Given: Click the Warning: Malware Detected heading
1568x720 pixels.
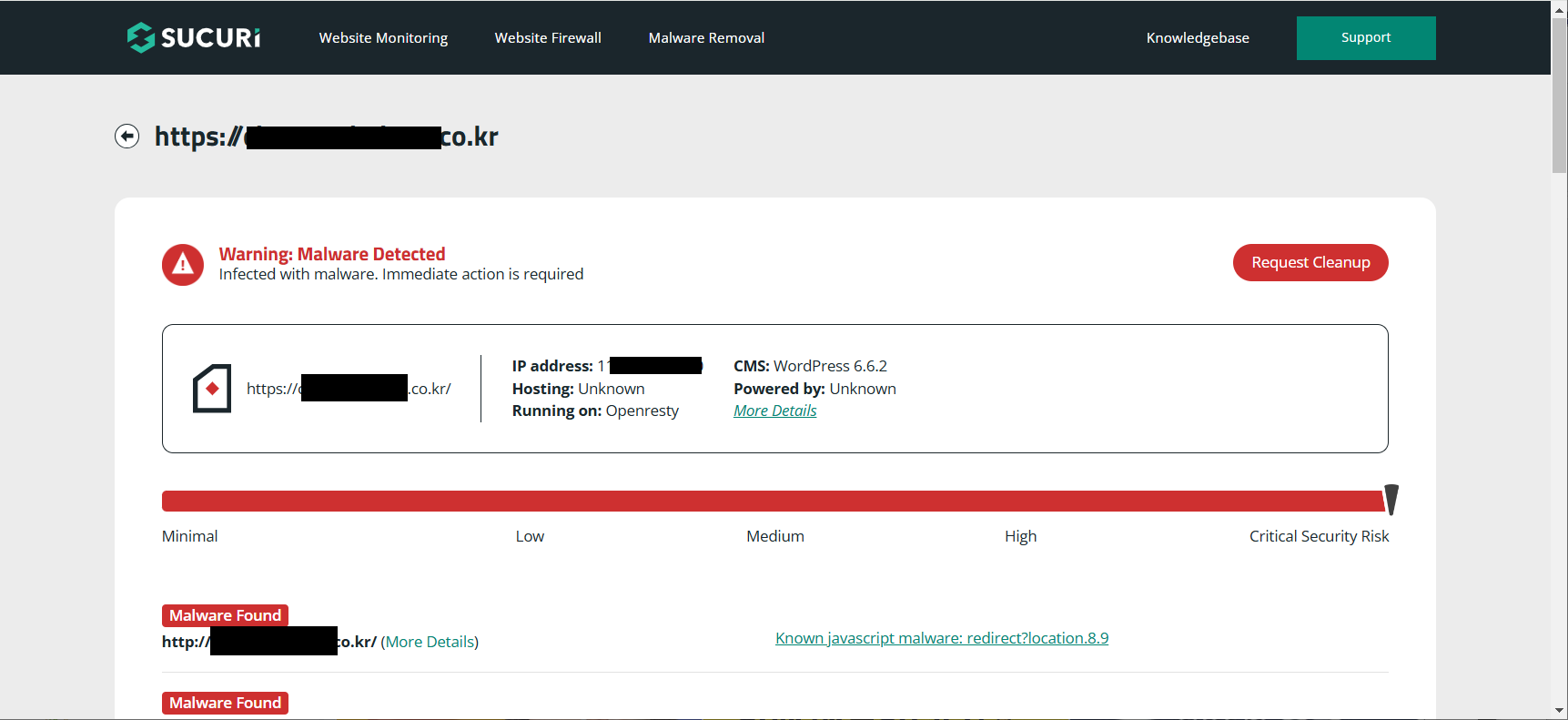Looking at the screenshot, I should (x=332, y=254).
